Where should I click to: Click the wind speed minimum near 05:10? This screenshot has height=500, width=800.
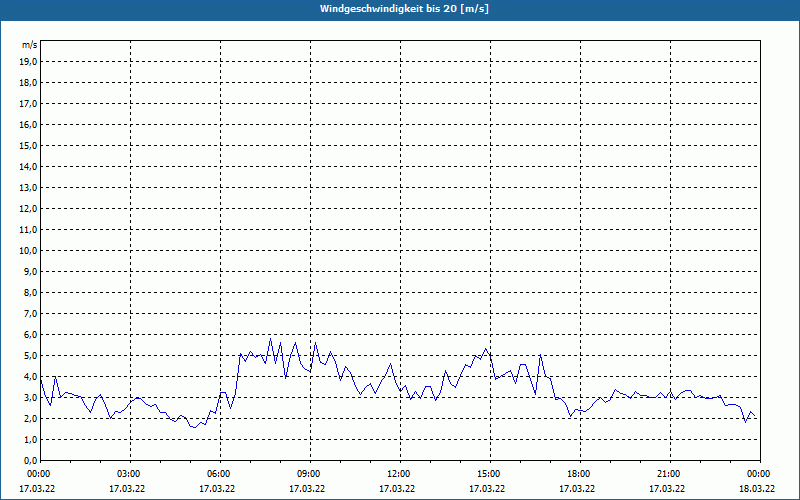195,428
